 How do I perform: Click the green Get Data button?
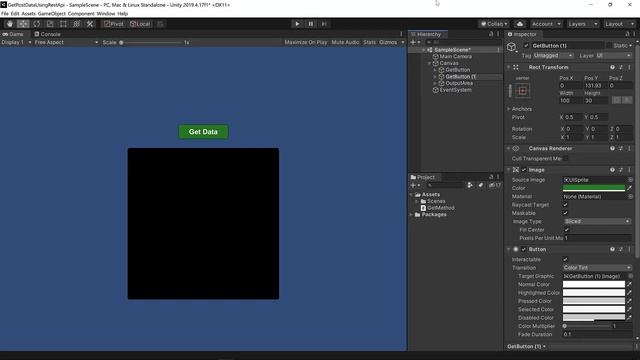coord(203,132)
